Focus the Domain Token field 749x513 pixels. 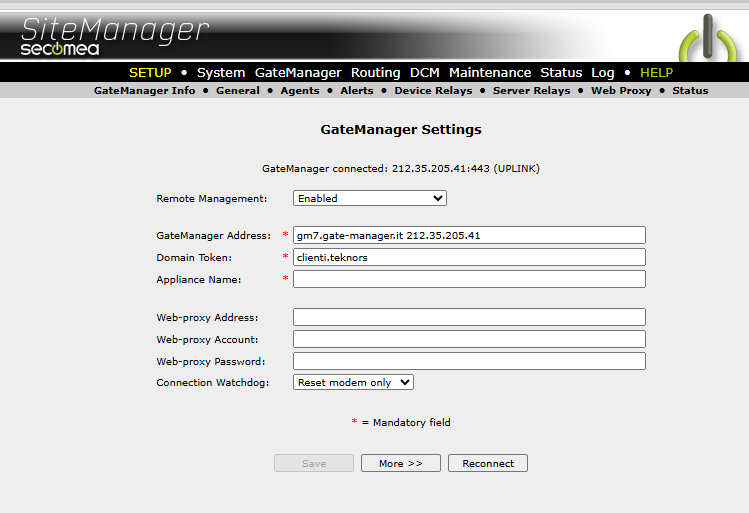point(469,257)
